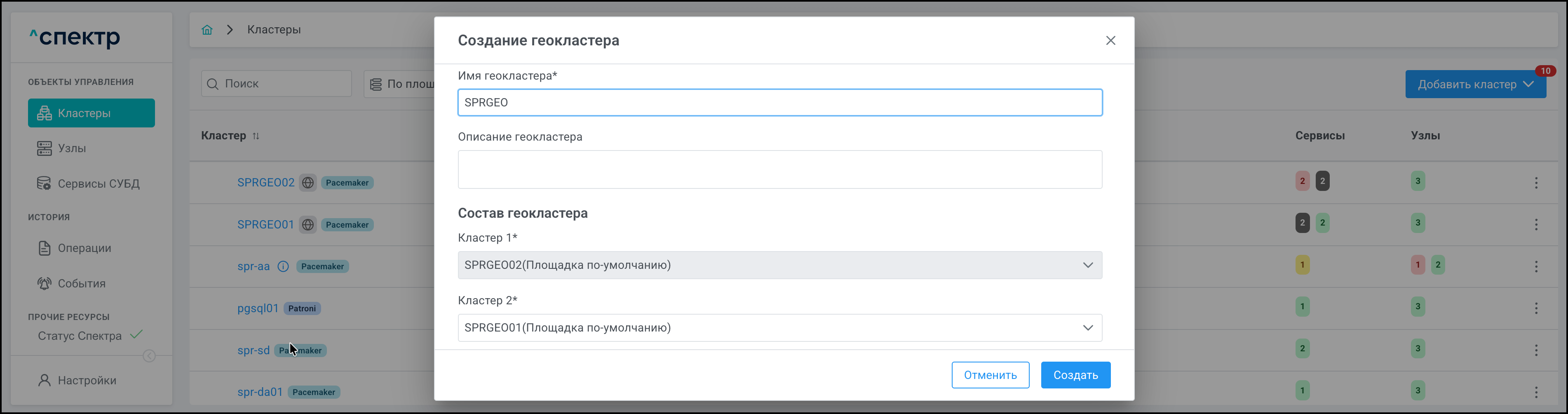Go to Узлы in the sidebar

72,148
